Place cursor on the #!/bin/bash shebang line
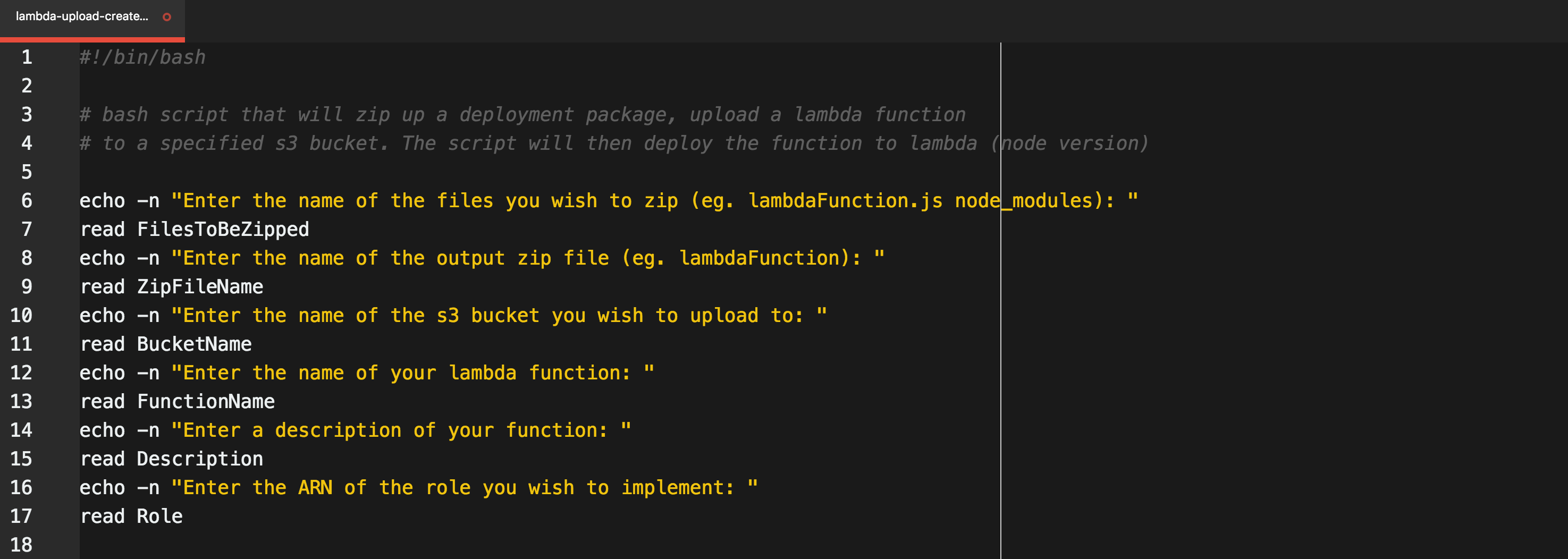 click(x=142, y=57)
